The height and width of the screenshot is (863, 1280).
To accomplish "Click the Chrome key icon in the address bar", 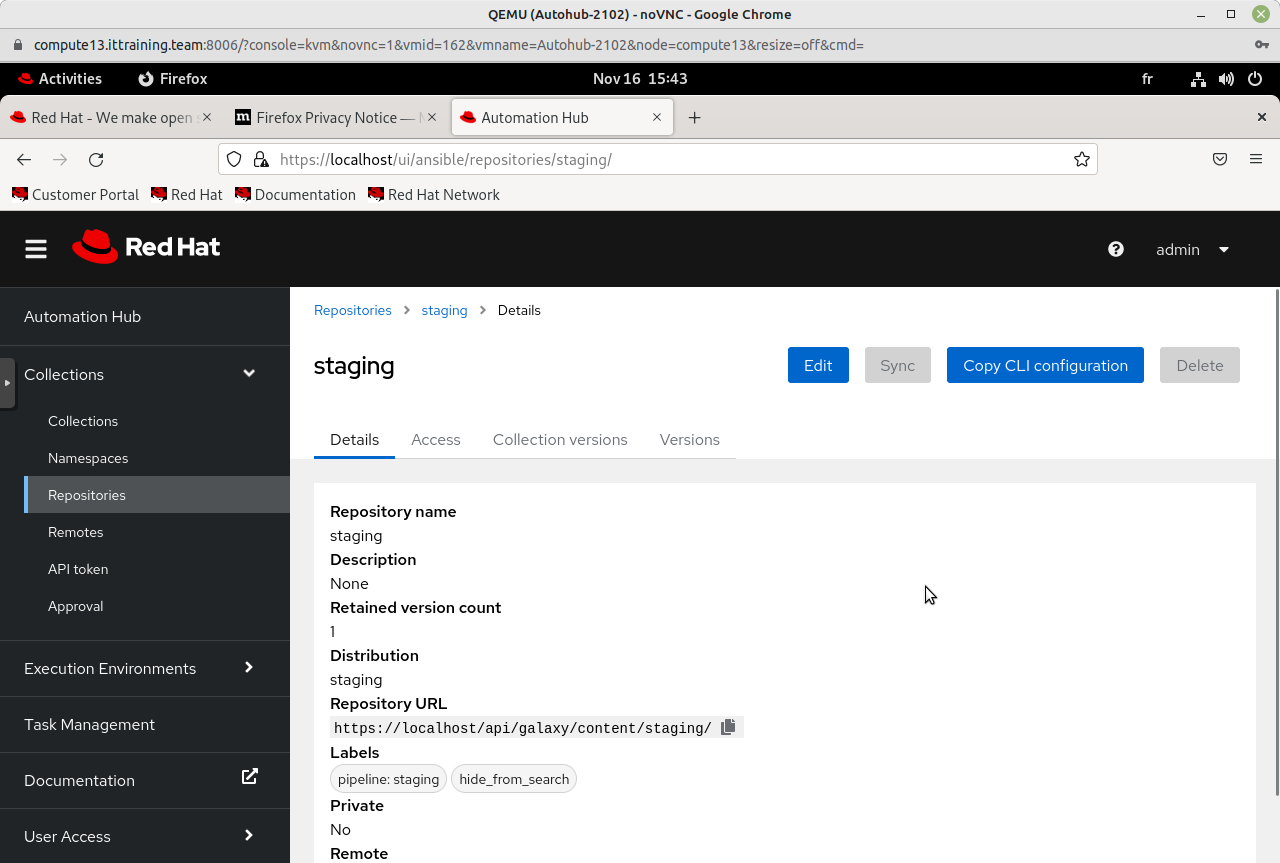I will pos(1262,45).
